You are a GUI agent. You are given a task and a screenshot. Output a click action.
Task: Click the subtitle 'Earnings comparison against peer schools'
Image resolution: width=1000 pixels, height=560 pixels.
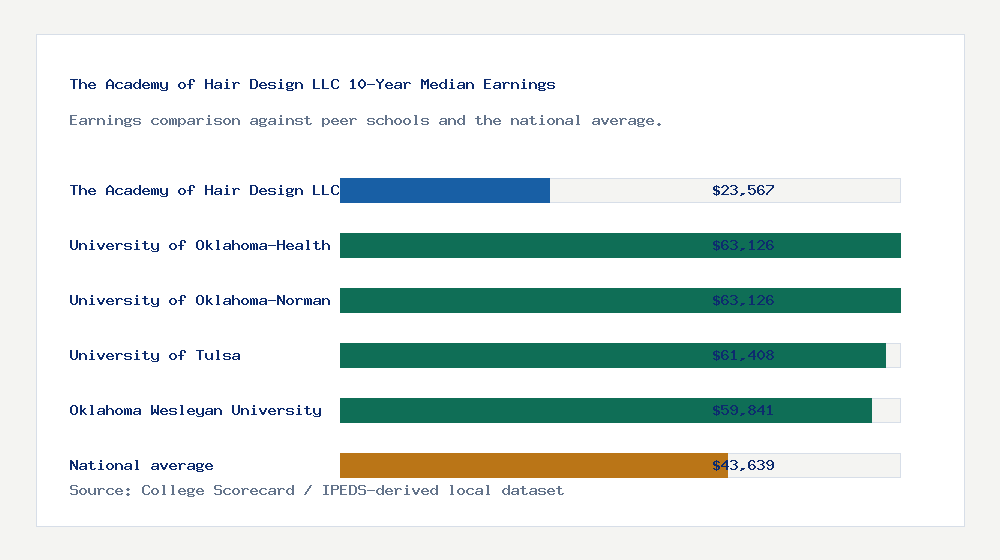(366, 121)
